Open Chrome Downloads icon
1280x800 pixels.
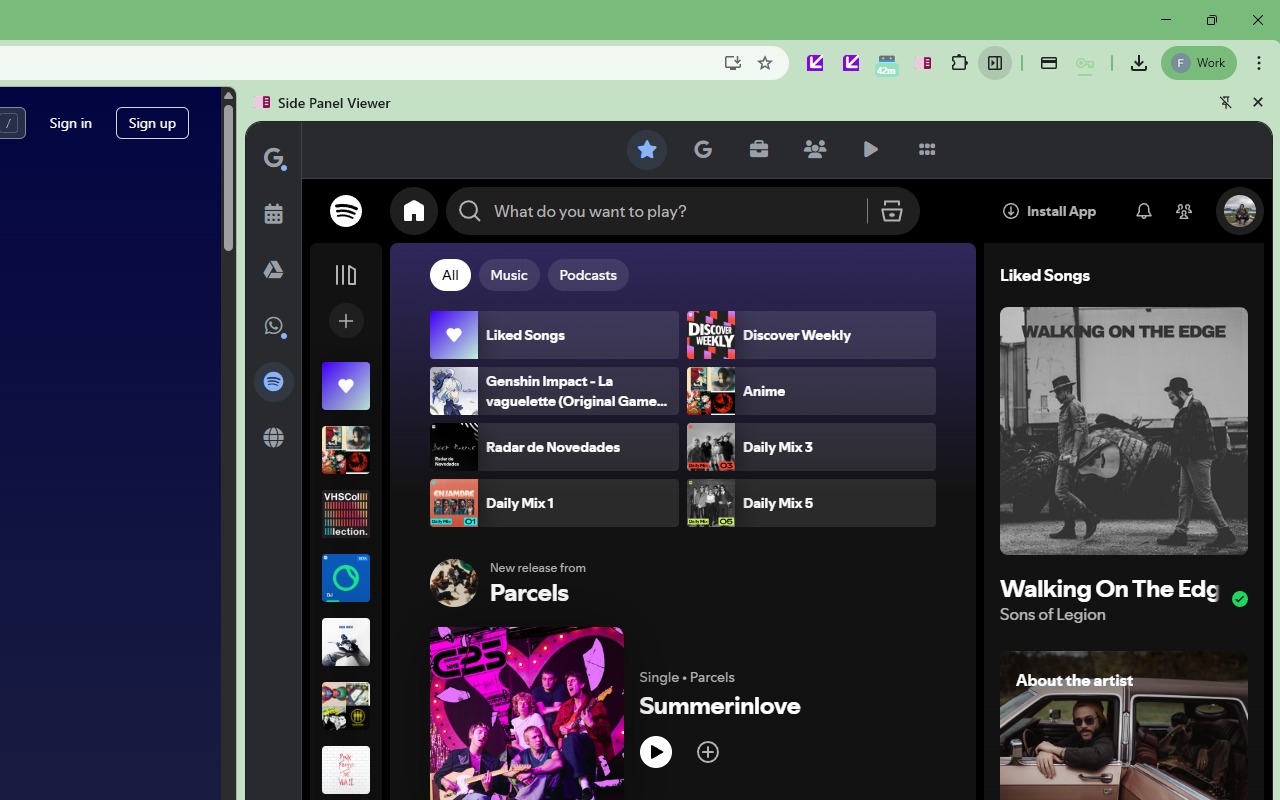[1138, 63]
